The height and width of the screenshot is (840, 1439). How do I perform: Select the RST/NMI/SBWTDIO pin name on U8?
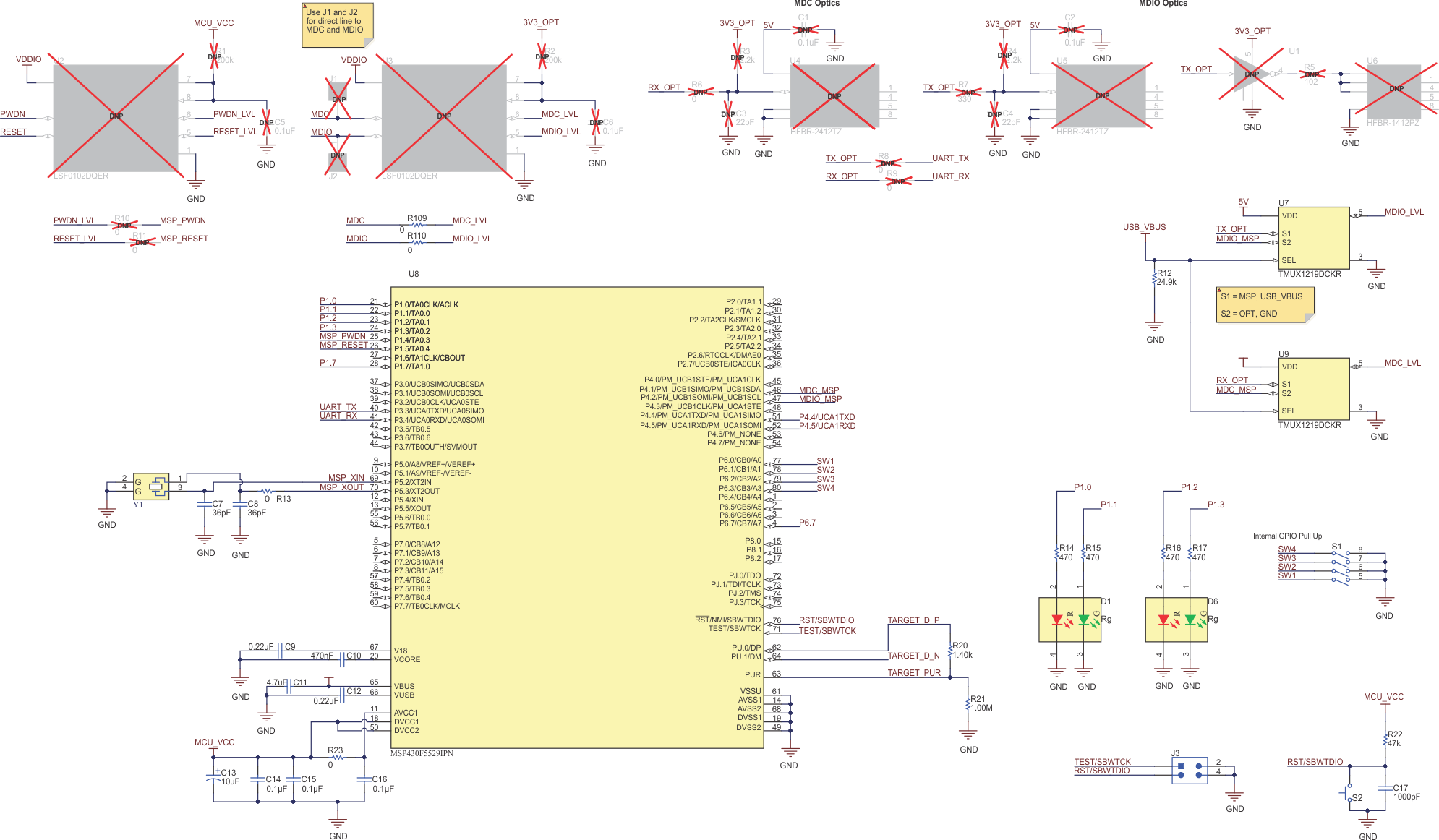point(727,620)
